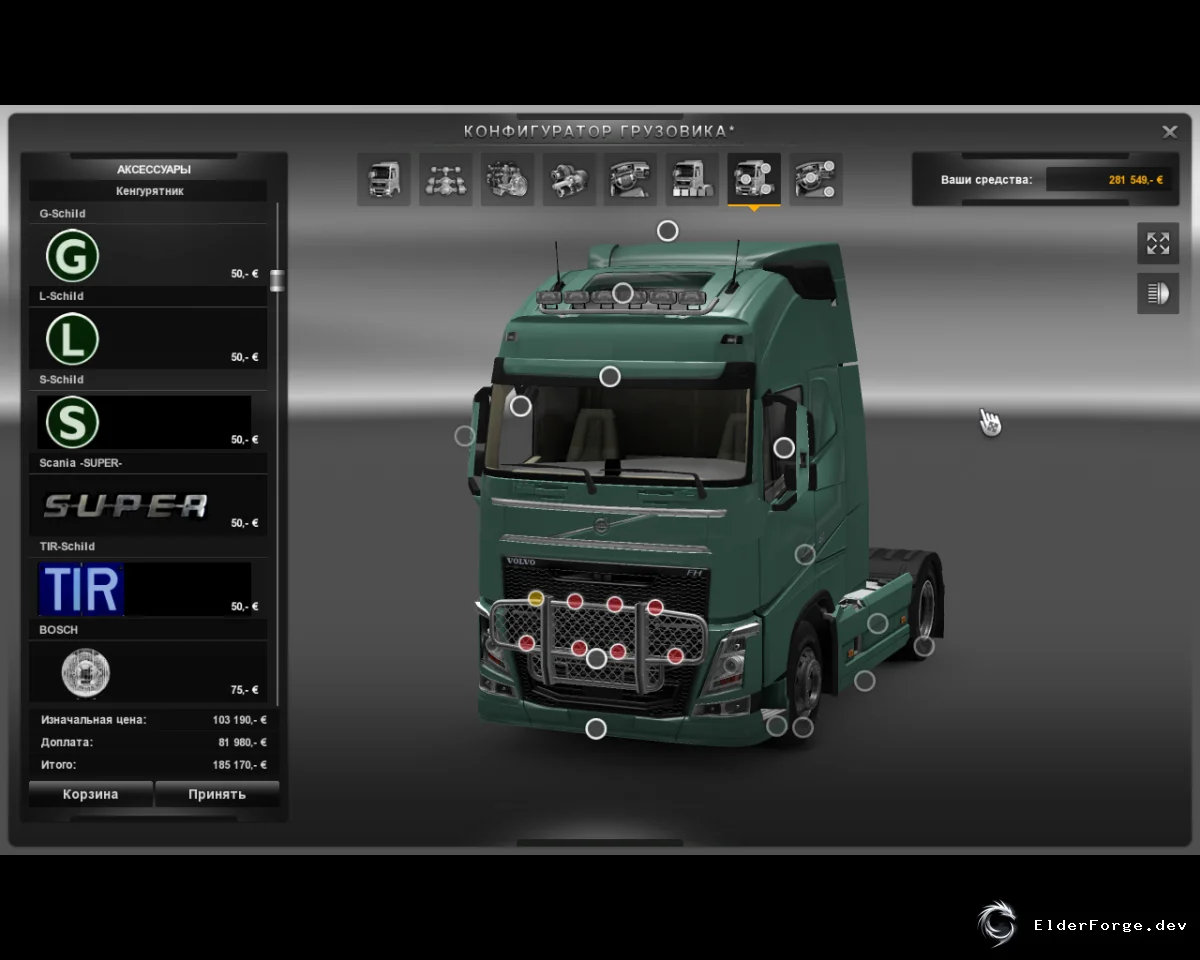This screenshot has width=1200, height=960.
Task: Open the transmission configuration tab
Action: pyautogui.click(x=570, y=180)
